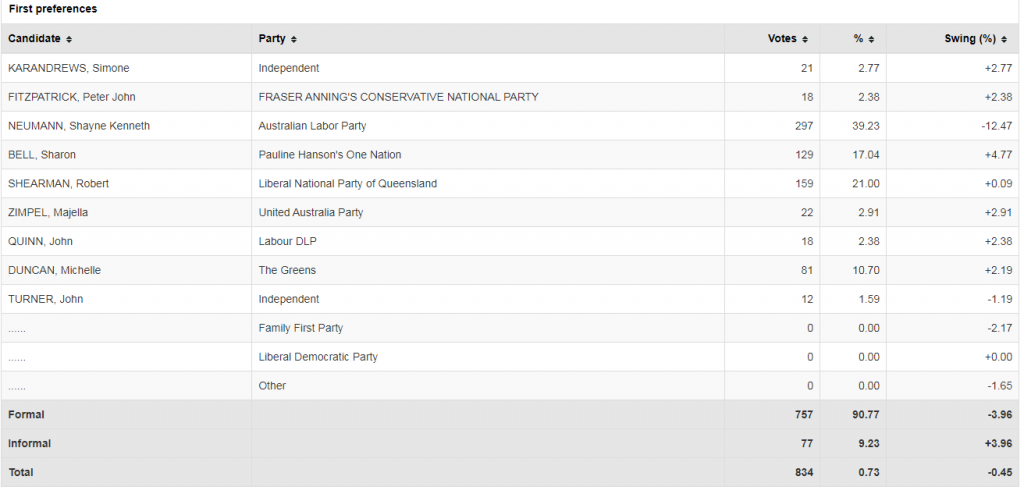Click sort arrows icon beside Votes header
The width and height of the screenshot is (1024, 494).
(806, 39)
